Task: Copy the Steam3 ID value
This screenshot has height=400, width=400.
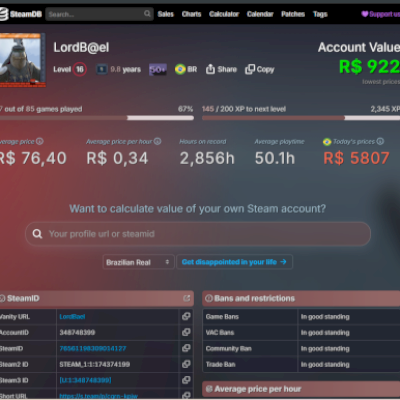Action: pyautogui.click(x=186, y=380)
